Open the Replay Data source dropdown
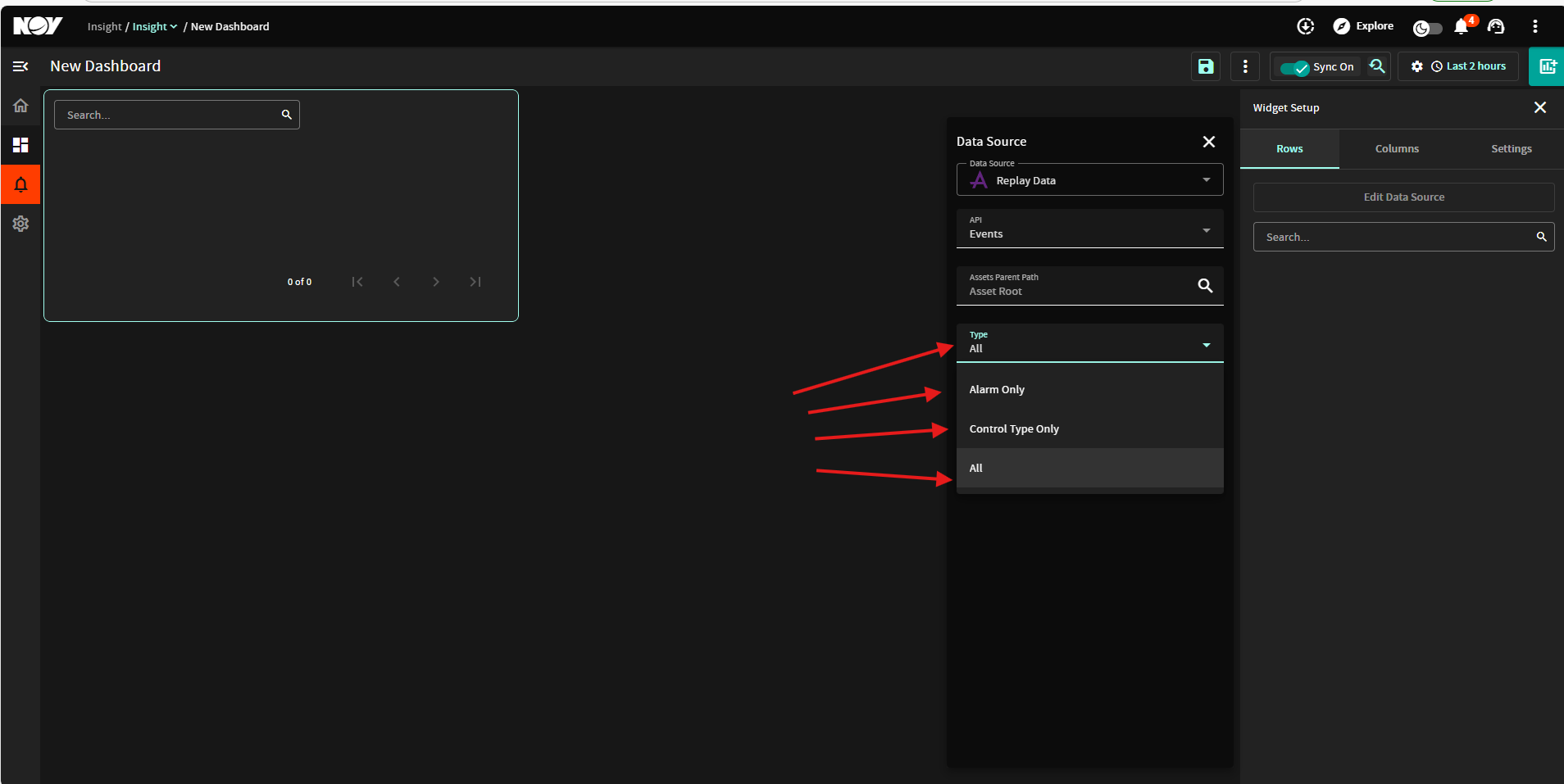 point(1089,180)
